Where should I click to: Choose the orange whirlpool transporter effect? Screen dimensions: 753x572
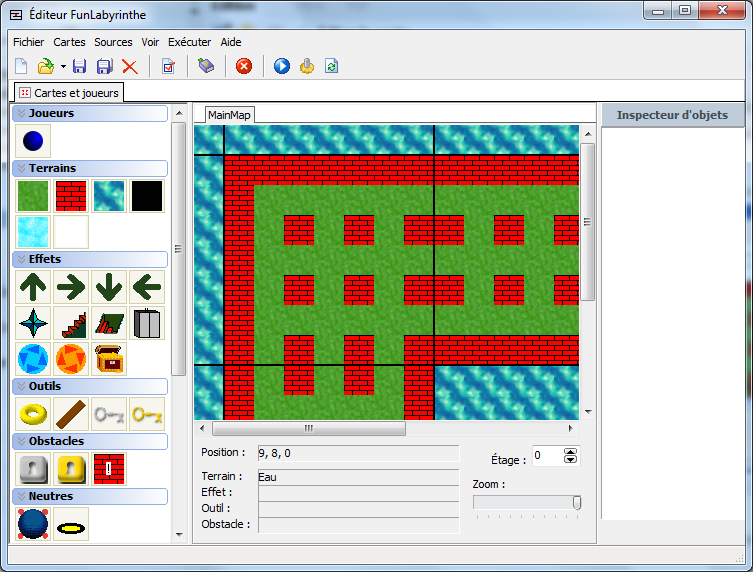point(71,359)
